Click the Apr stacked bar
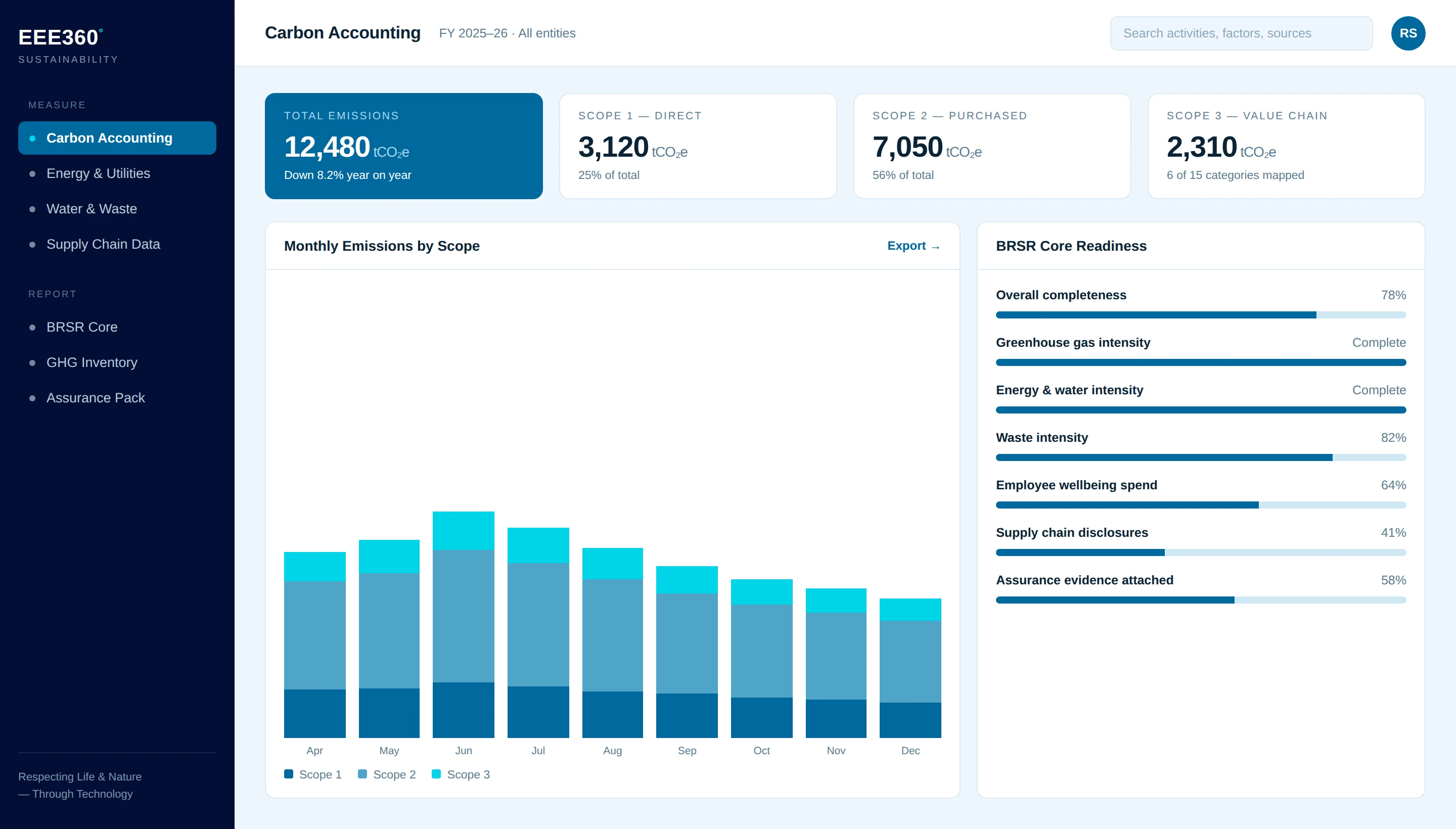Screen dimensions: 1456x829 314,644
